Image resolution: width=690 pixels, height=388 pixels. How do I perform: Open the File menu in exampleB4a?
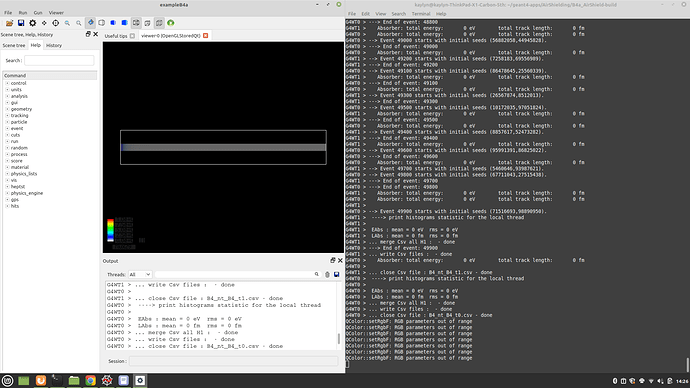coord(8,13)
